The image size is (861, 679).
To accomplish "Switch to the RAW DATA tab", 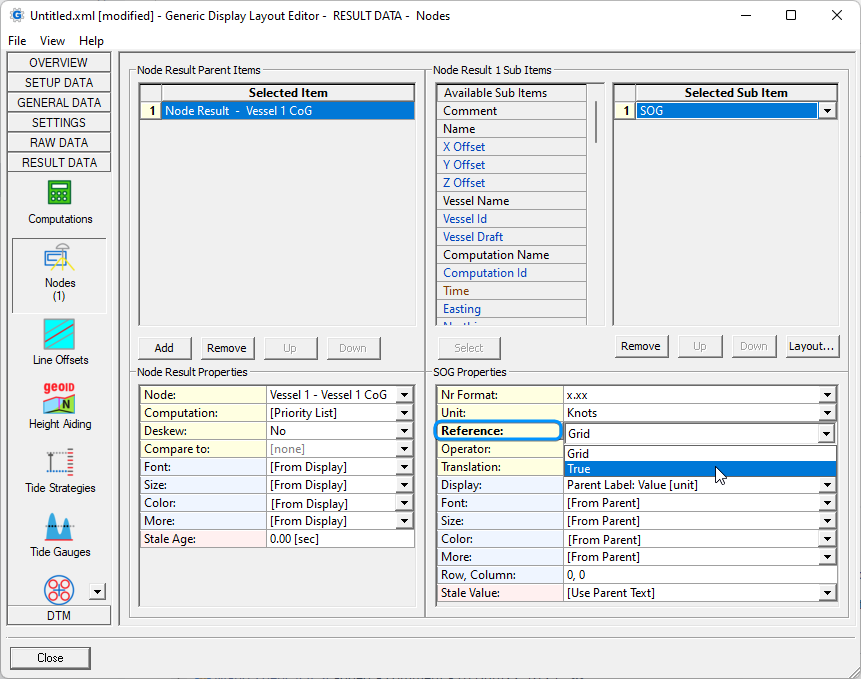I will point(59,142).
